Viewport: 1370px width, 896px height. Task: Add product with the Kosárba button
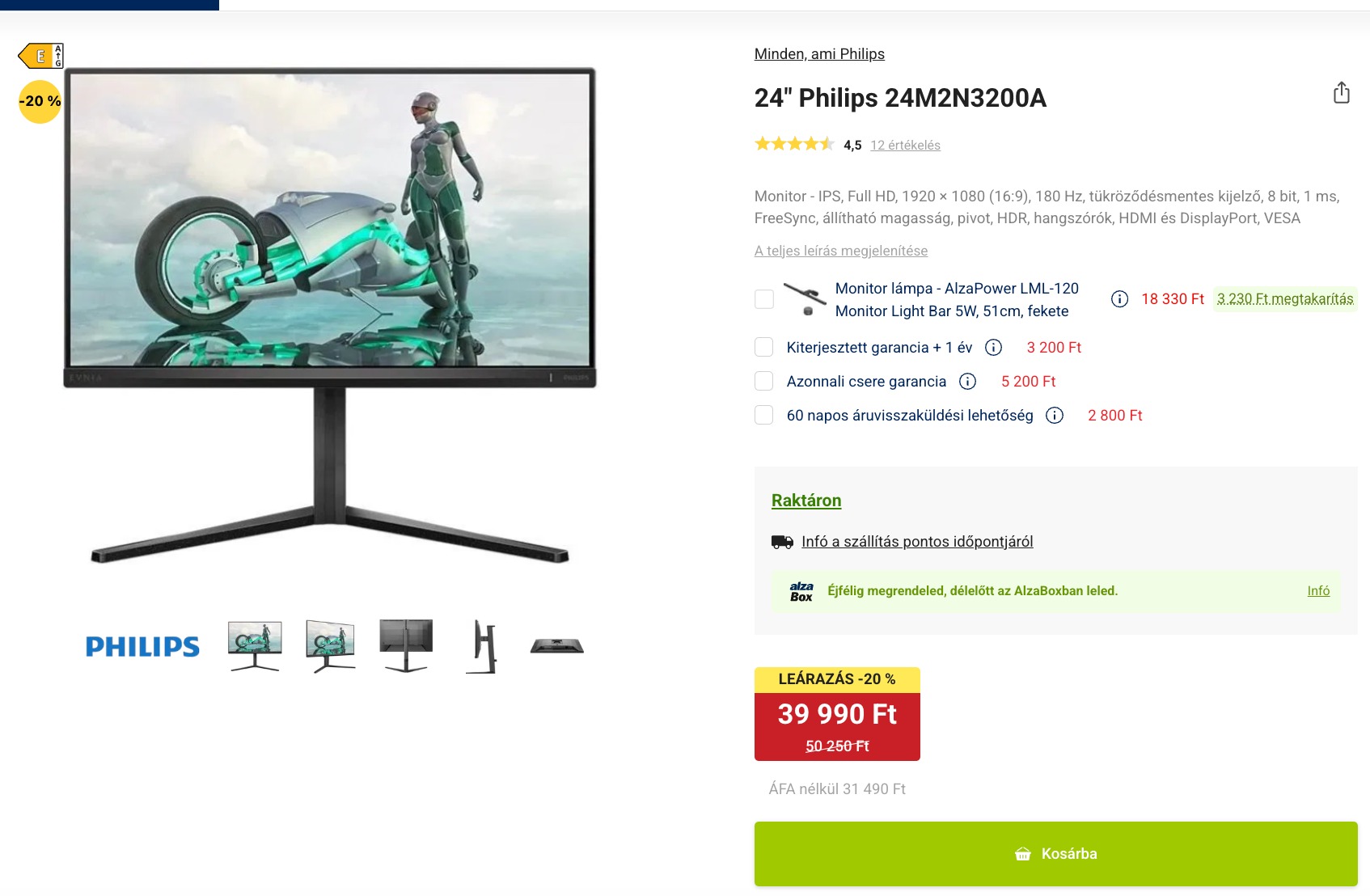coord(1056,854)
